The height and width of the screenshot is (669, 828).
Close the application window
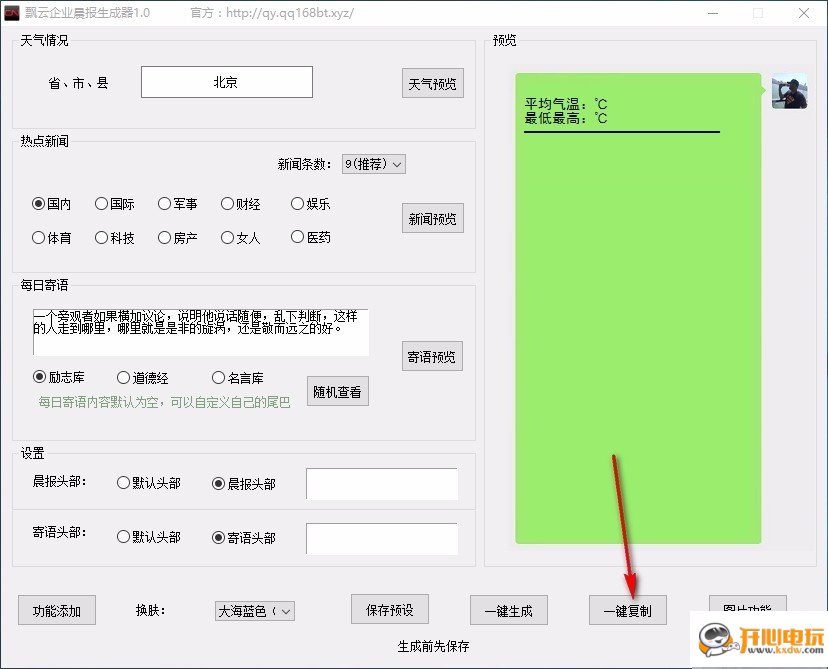(804, 13)
